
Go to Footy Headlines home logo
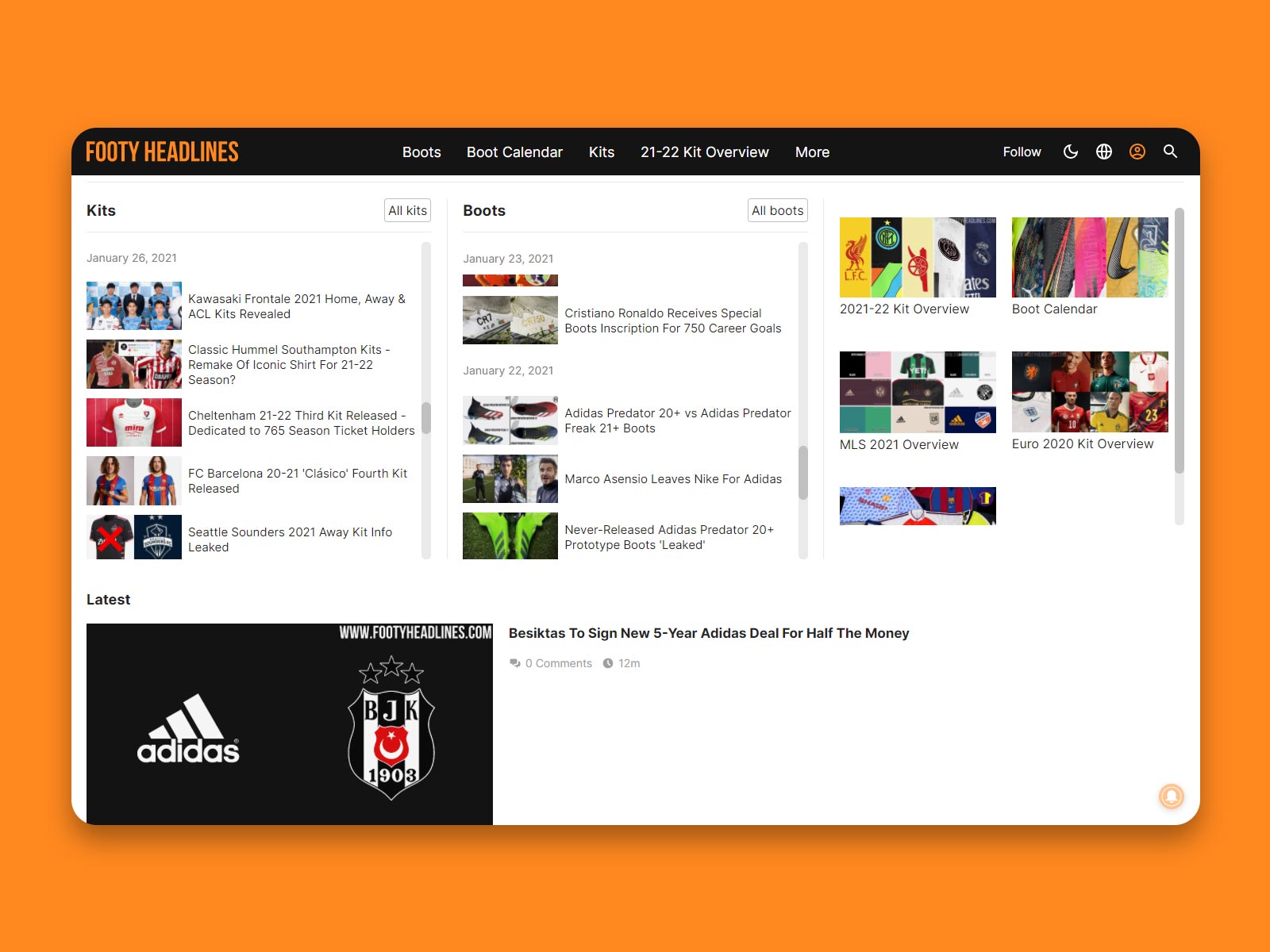(162, 152)
